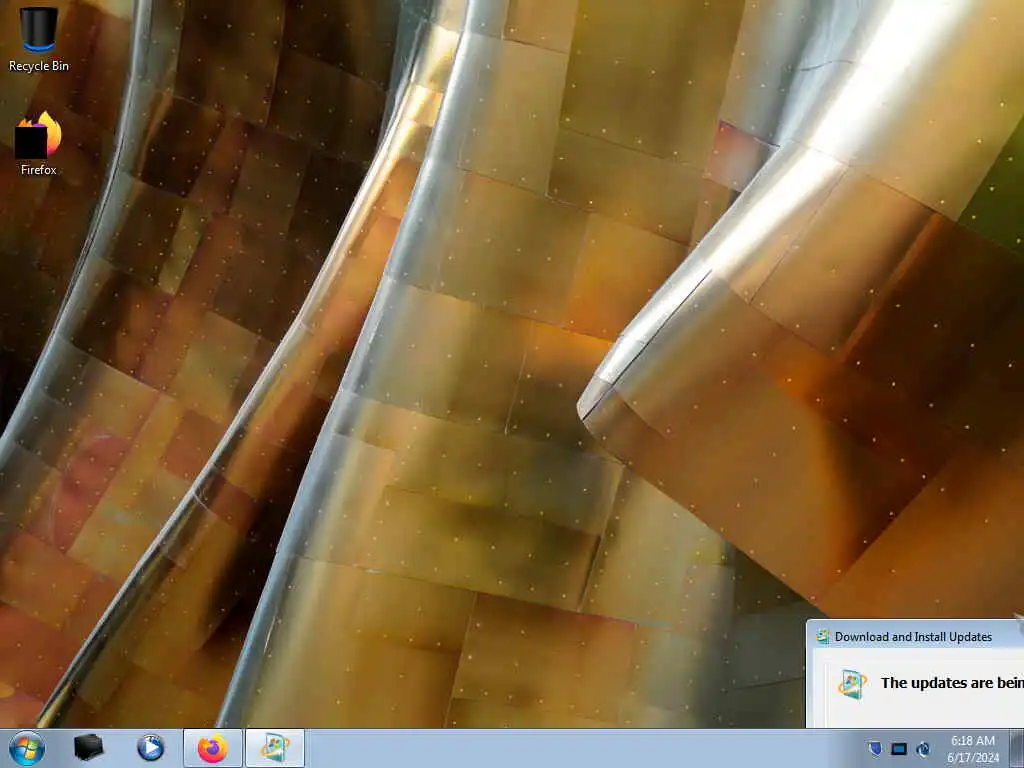Activate the Windows Update taskbar button
1024x768 pixels.
pyautogui.click(x=275, y=748)
